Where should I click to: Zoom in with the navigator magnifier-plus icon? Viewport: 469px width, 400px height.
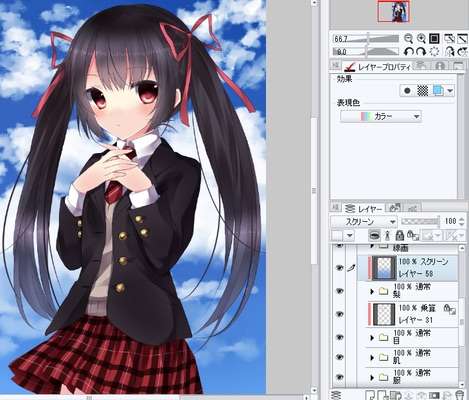click(x=421, y=39)
